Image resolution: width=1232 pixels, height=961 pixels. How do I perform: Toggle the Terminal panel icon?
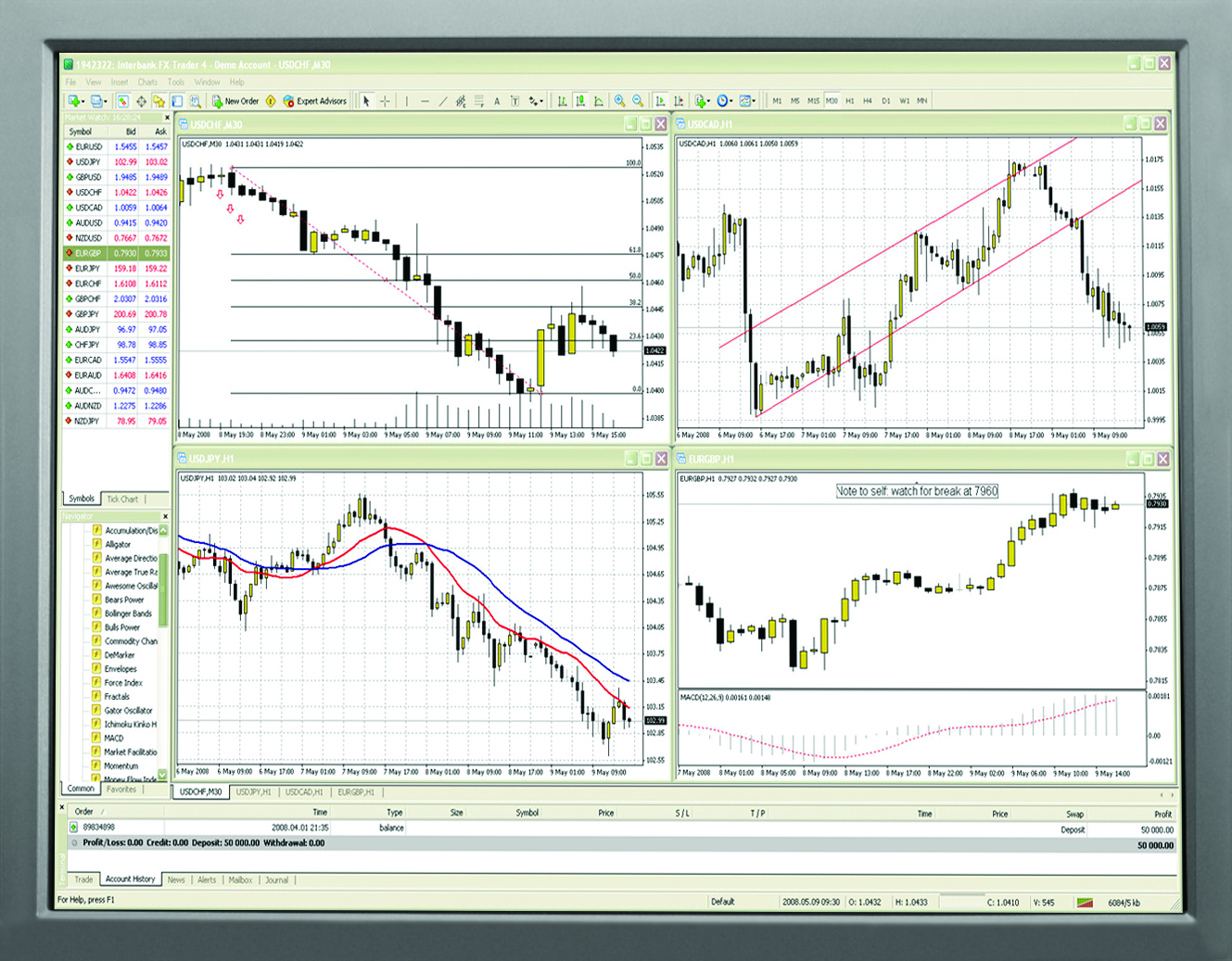click(x=177, y=101)
